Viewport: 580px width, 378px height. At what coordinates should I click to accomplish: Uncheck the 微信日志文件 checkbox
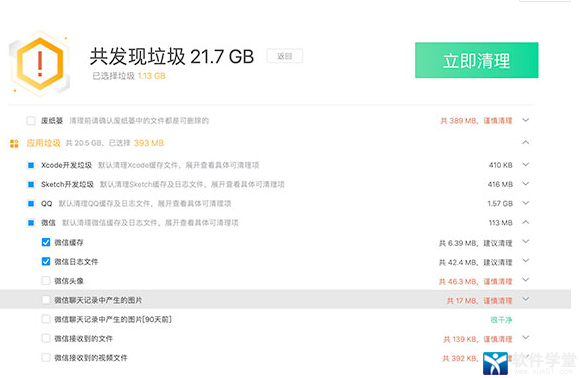(x=46, y=261)
